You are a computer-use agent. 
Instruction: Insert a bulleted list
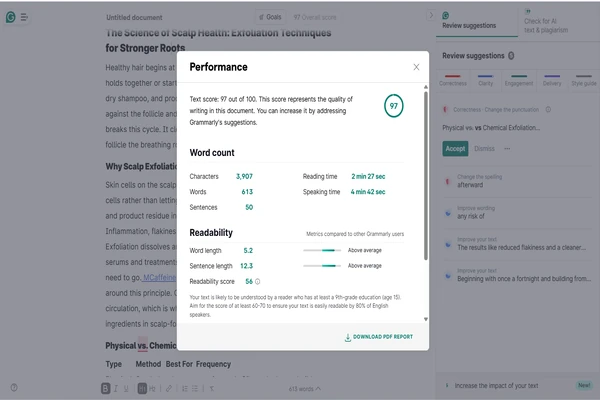(195, 389)
